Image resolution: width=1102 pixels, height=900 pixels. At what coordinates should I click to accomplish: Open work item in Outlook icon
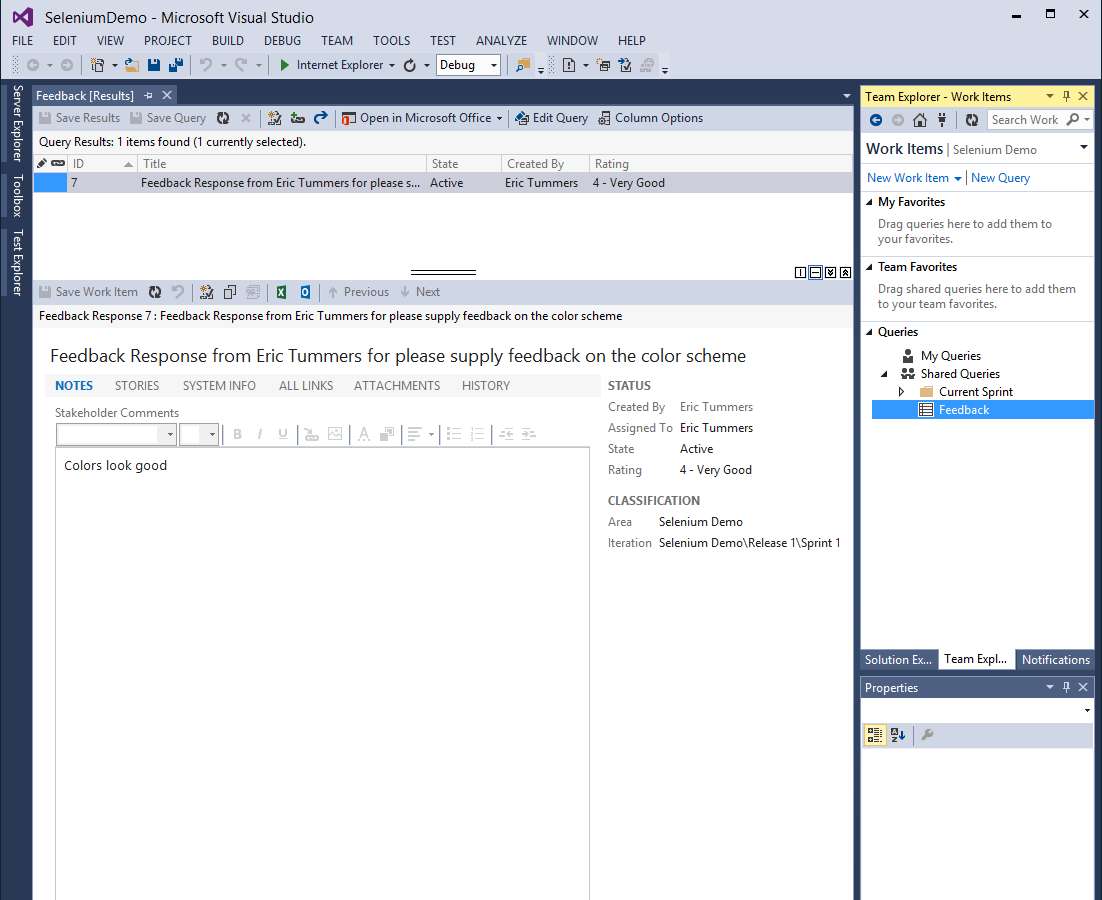click(305, 292)
